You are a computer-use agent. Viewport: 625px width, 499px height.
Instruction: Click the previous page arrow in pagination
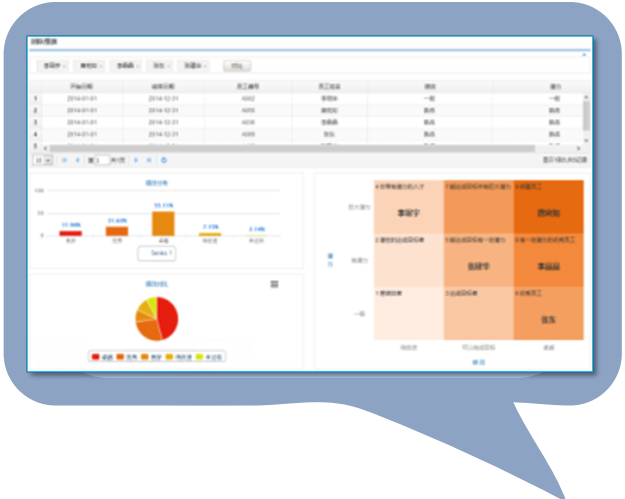78,160
